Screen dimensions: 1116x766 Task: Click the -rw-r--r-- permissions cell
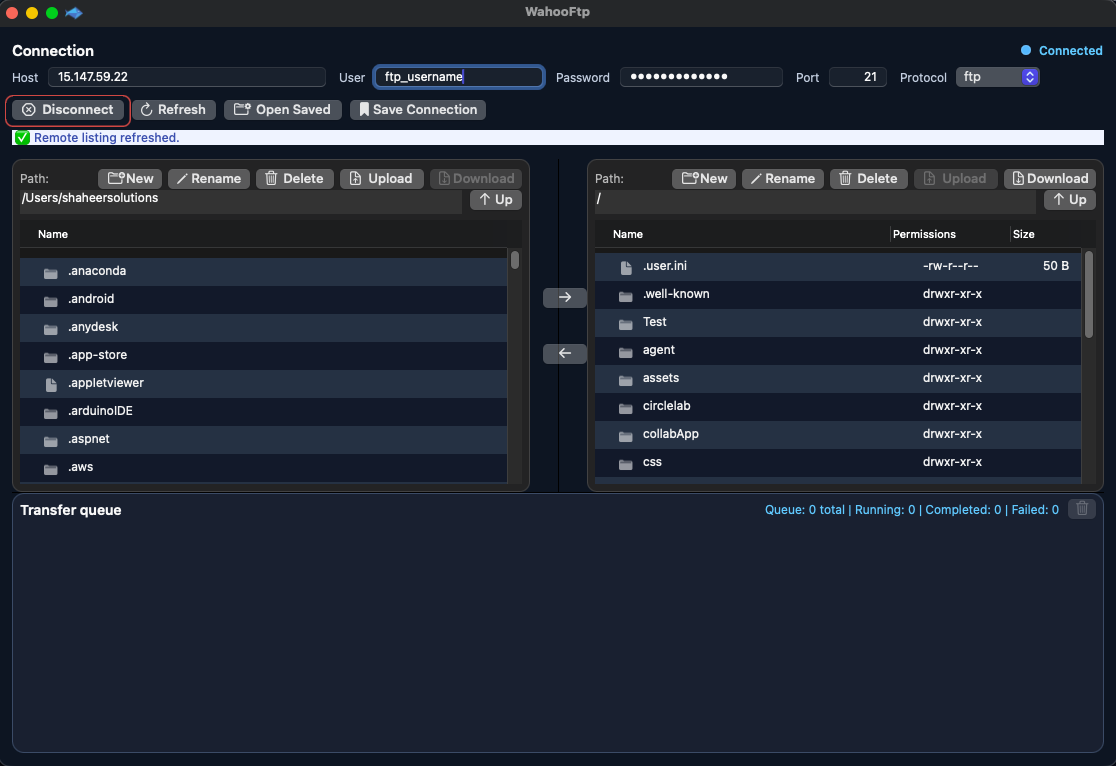coord(950,266)
